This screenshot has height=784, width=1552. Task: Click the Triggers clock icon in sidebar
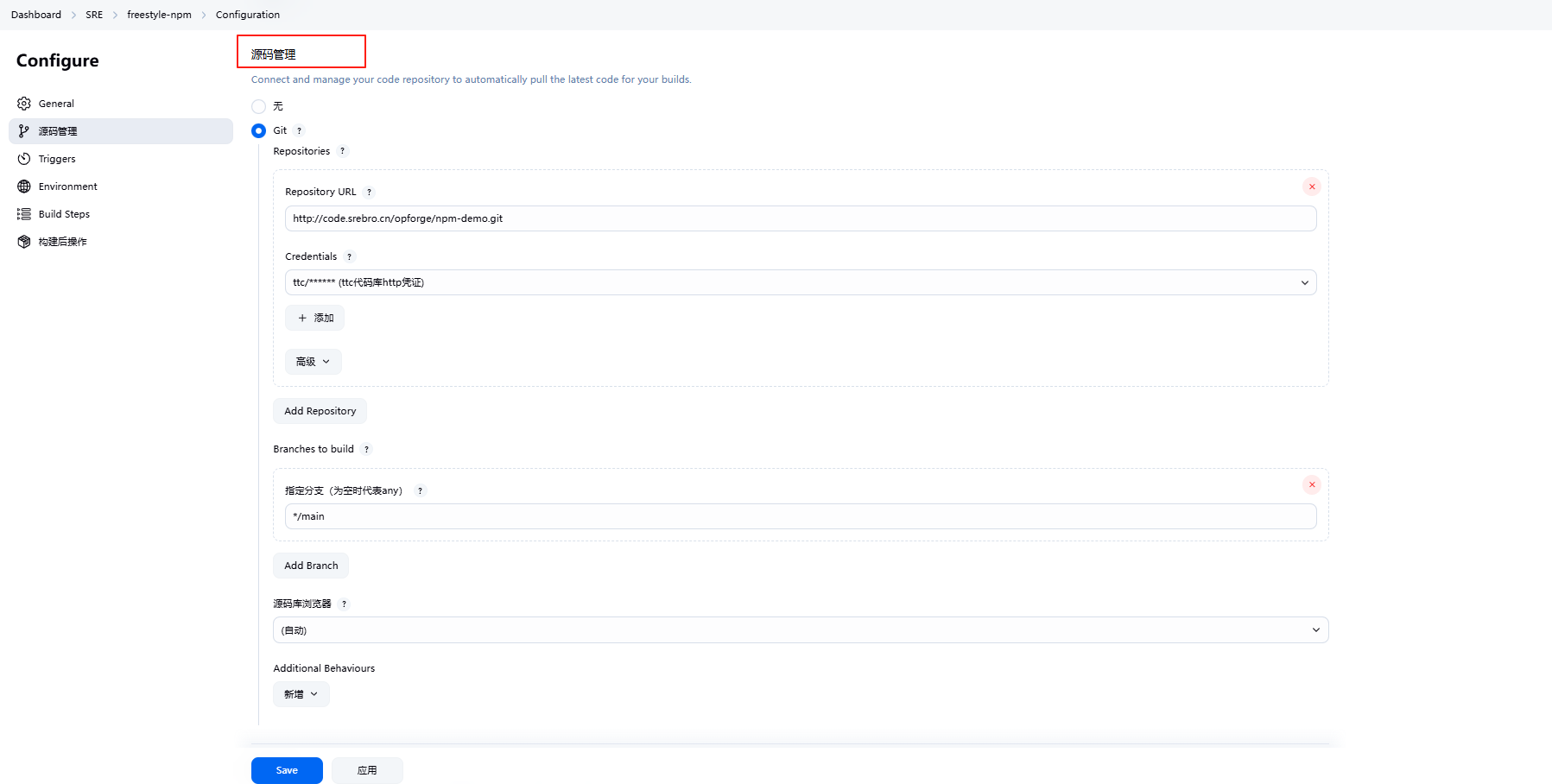click(24, 159)
